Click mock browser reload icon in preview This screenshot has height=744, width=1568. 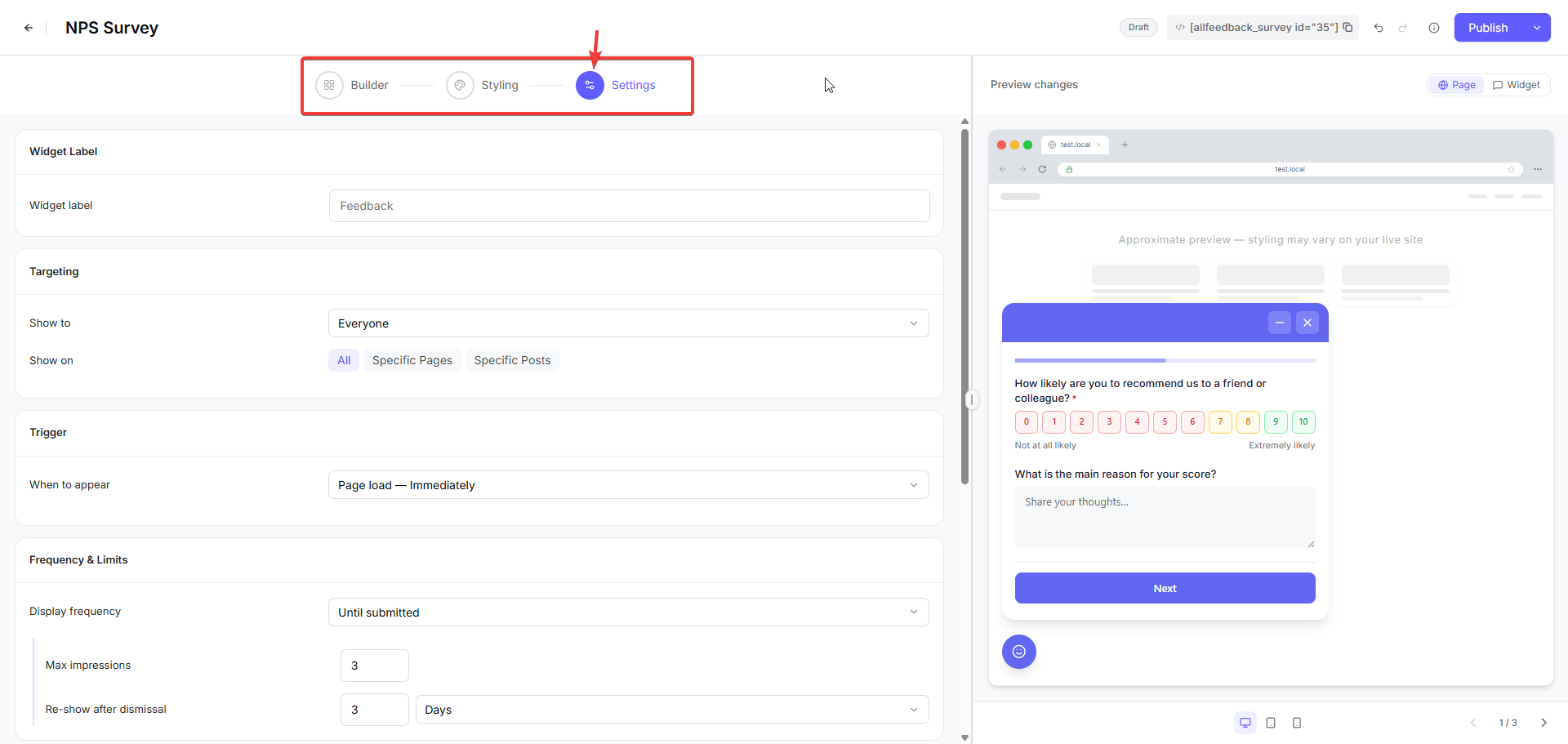pos(1042,169)
